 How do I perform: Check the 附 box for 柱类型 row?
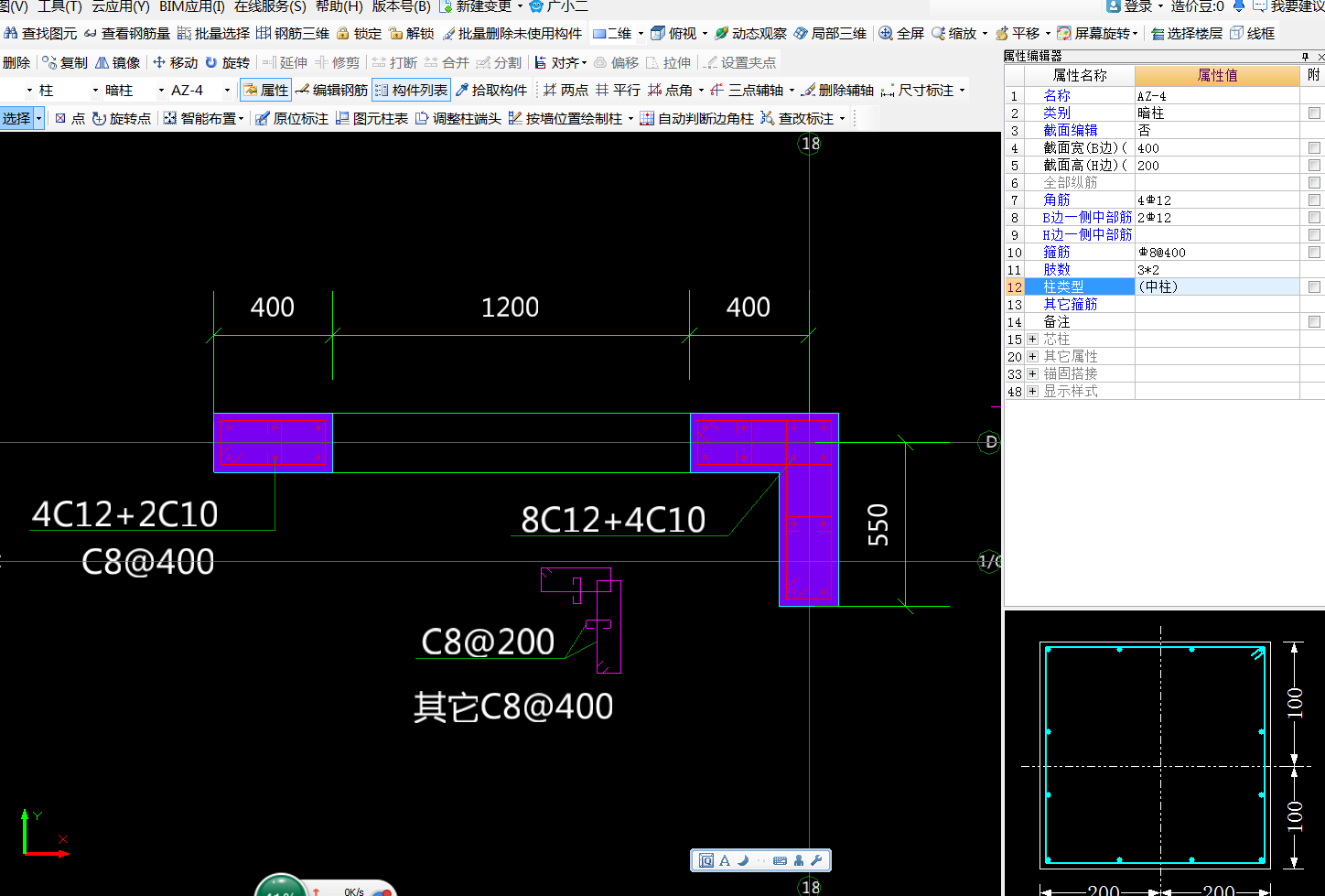click(1314, 286)
